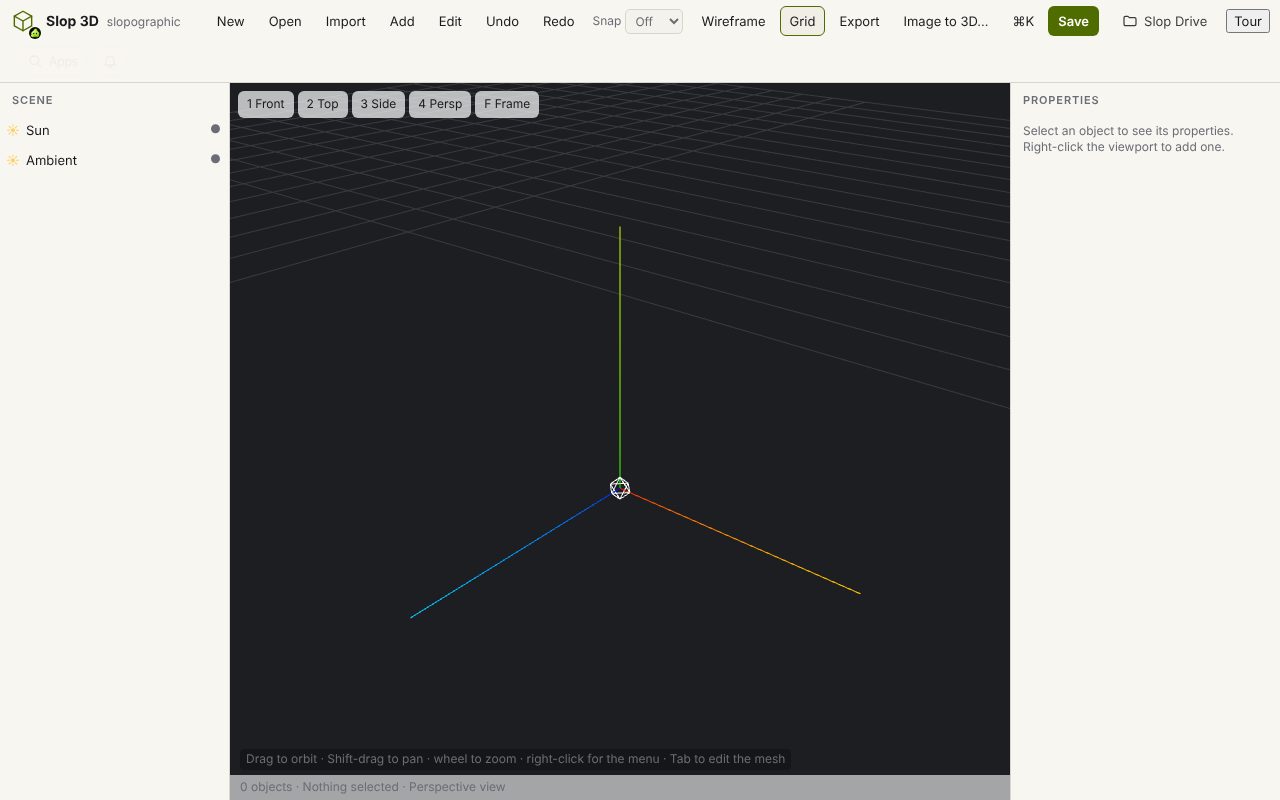Turn off the Grid toggle

click(x=802, y=21)
